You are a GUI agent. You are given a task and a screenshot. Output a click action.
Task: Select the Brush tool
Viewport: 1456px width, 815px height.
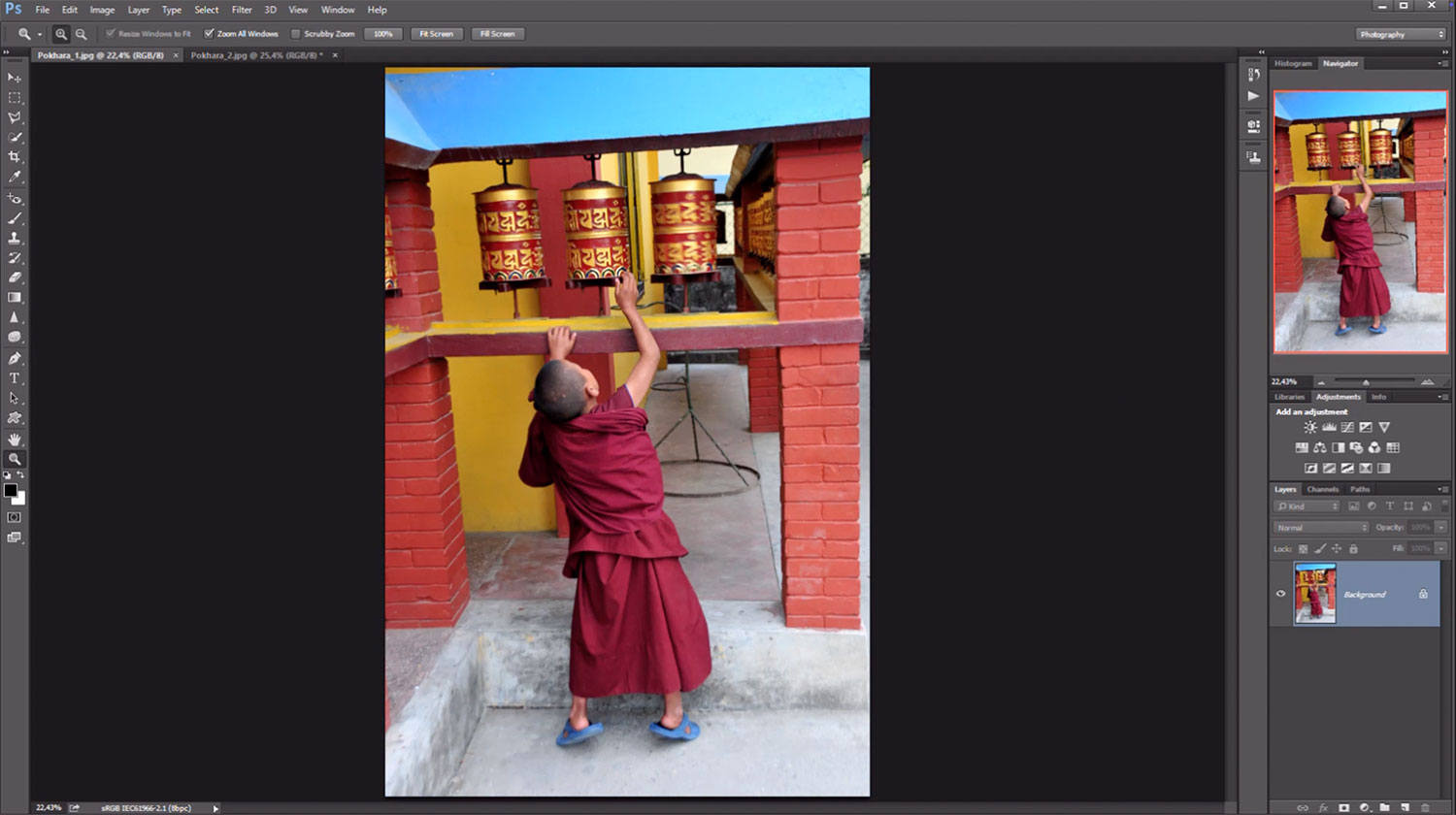point(15,218)
